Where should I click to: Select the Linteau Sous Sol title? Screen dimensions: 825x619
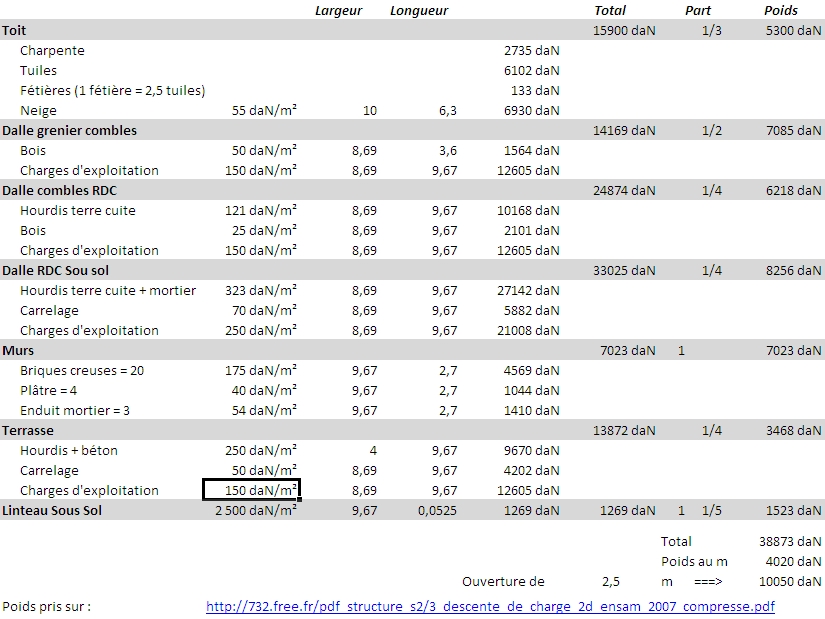click(52, 511)
